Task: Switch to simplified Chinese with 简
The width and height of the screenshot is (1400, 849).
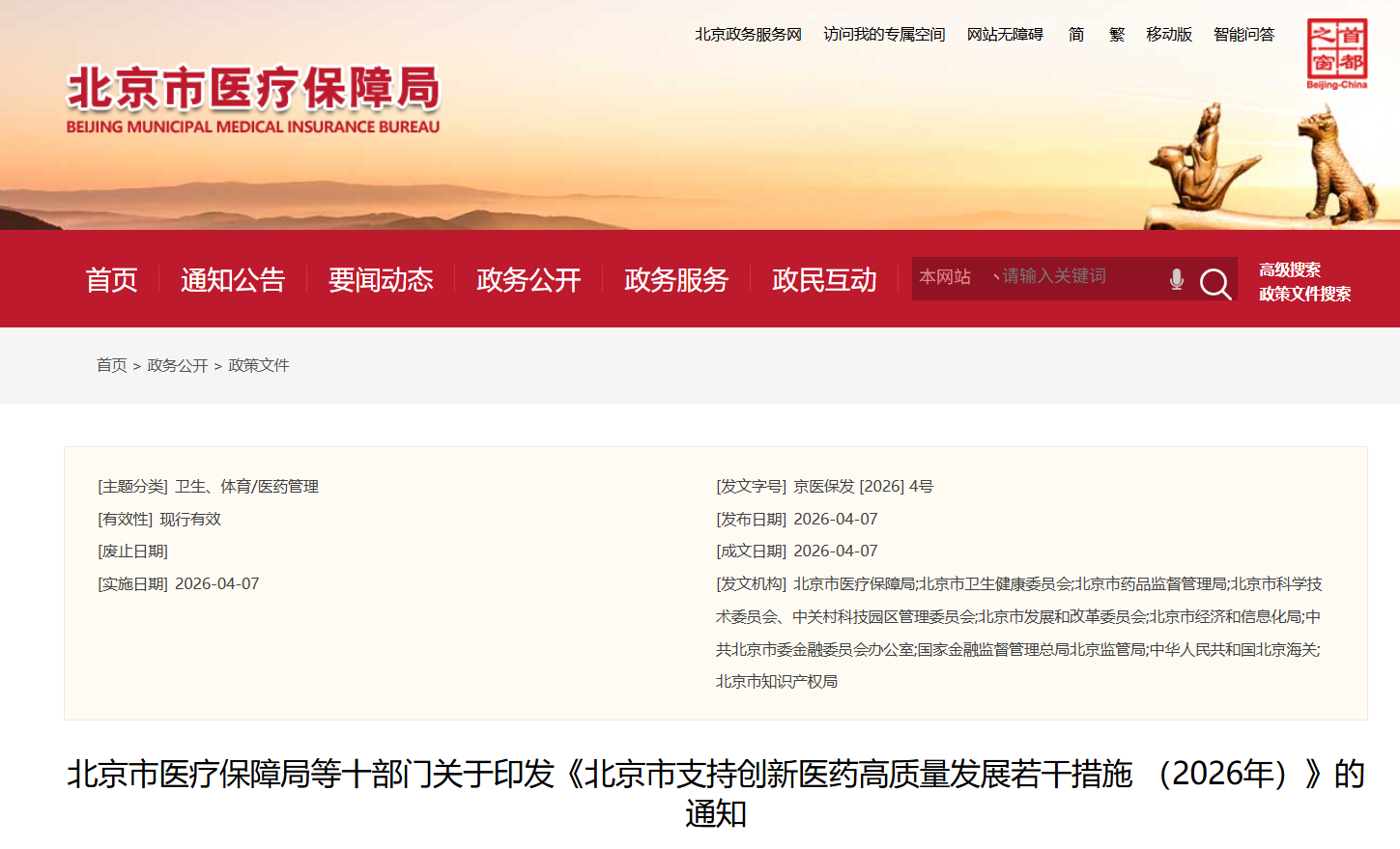Action: point(1076,35)
